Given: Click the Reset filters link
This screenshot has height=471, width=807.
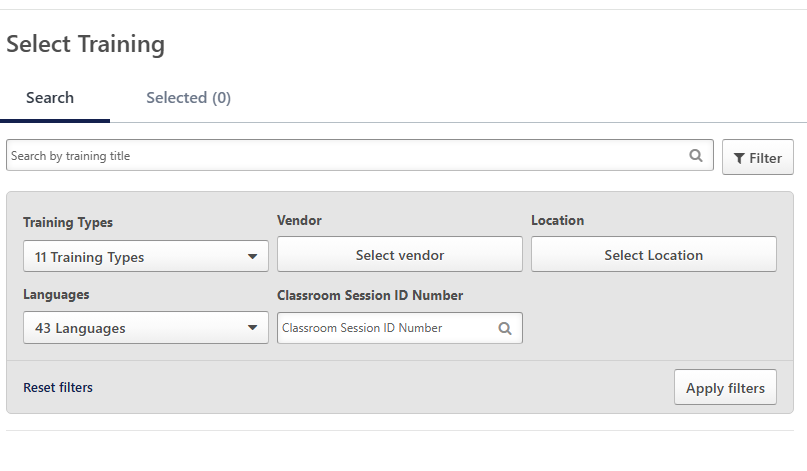Looking at the screenshot, I should [x=58, y=387].
